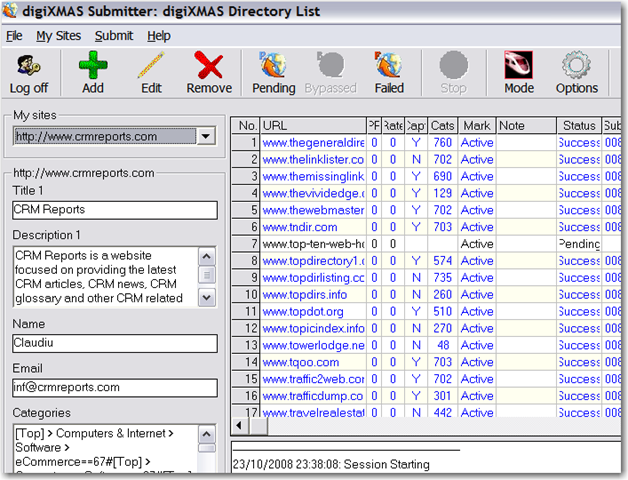Select the www.topdot.org URL cell
Viewport: 628px width, 480px height.
tap(313, 311)
